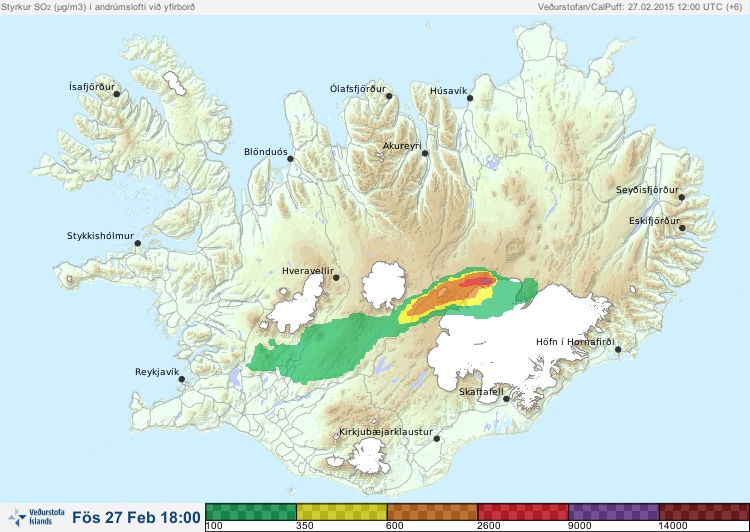Click the Reykjavík city marker dot
This screenshot has height=532, width=750.
pyautogui.click(x=182, y=379)
